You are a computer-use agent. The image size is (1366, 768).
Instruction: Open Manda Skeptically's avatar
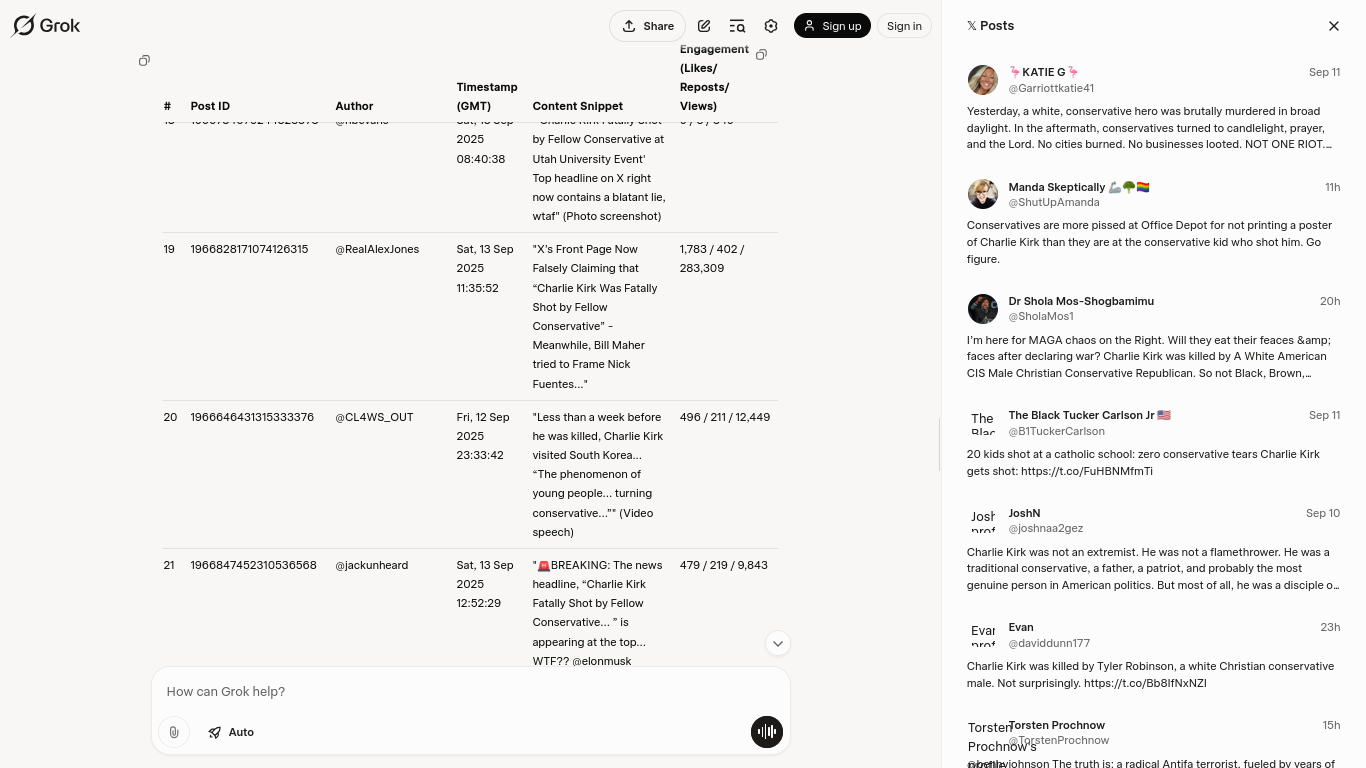coord(983,194)
